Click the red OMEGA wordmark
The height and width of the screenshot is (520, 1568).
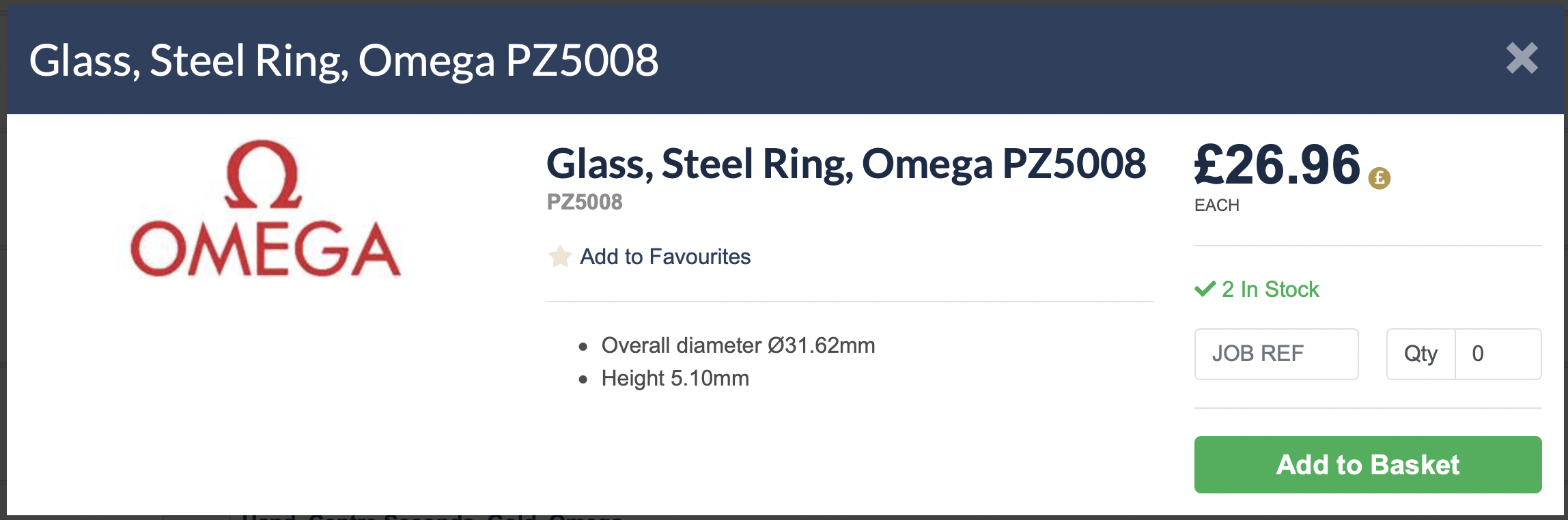[x=265, y=250]
